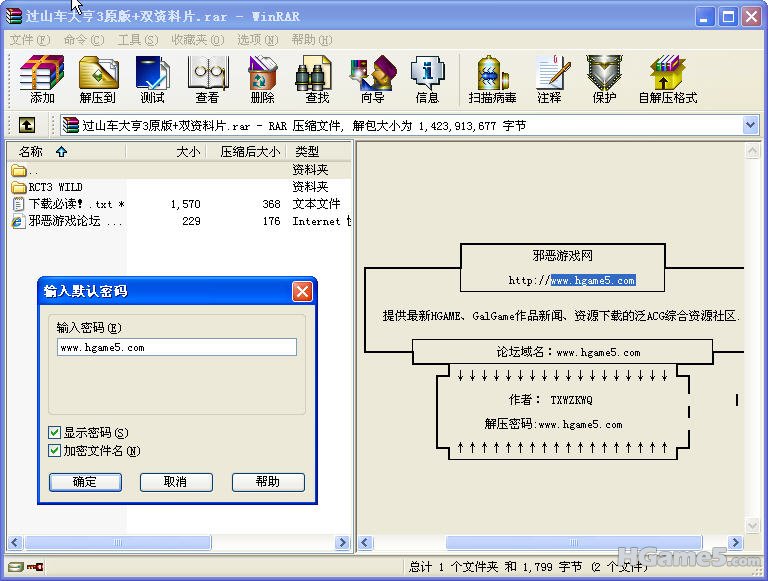Image resolution: width=768 pixels, height=581 pixels.
Task: Open the 选项(N) menu
Action: pos(258,40)
